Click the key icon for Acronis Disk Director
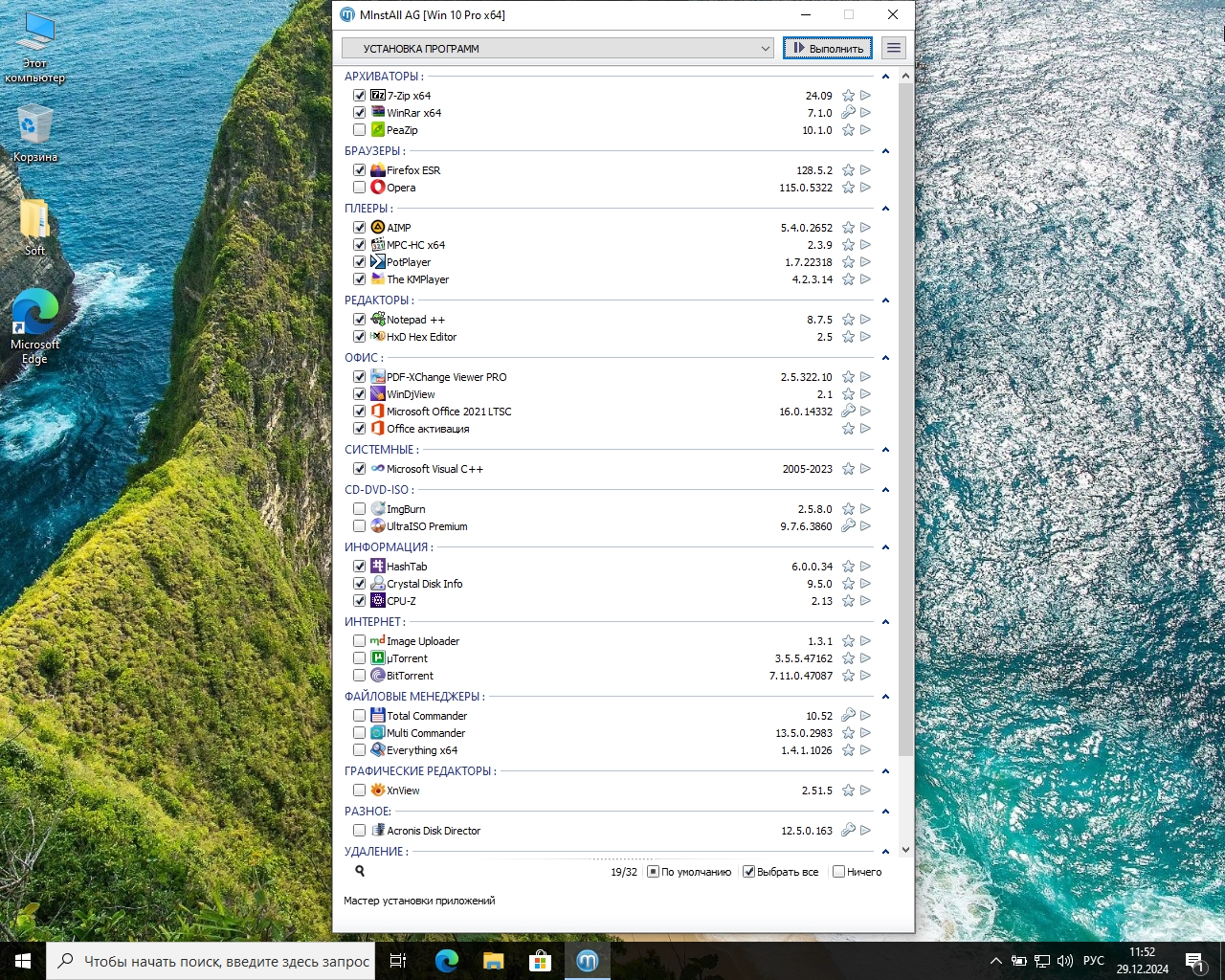The image size is (1225, 980). (x=848, y=831)
